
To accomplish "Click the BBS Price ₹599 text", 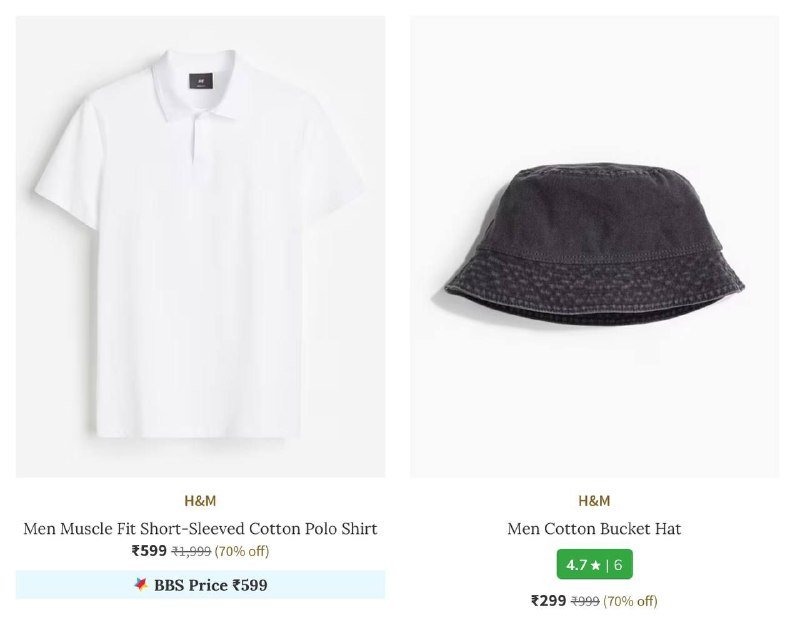I will tap(210, 585).
